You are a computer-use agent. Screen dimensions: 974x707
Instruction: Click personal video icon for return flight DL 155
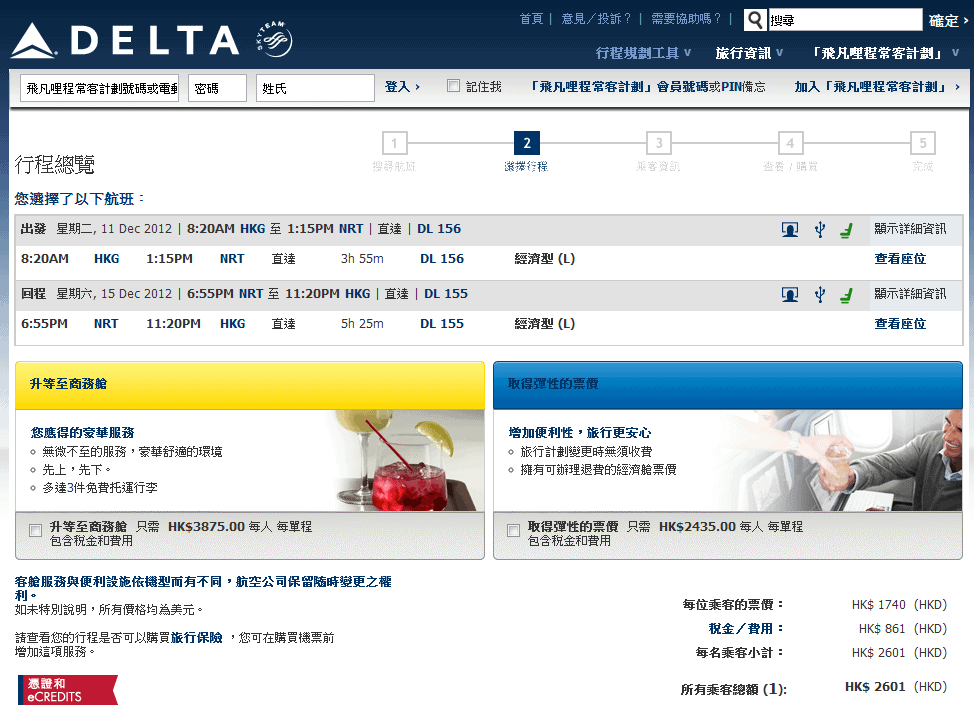pyautogui.click(x=790, y=294)
